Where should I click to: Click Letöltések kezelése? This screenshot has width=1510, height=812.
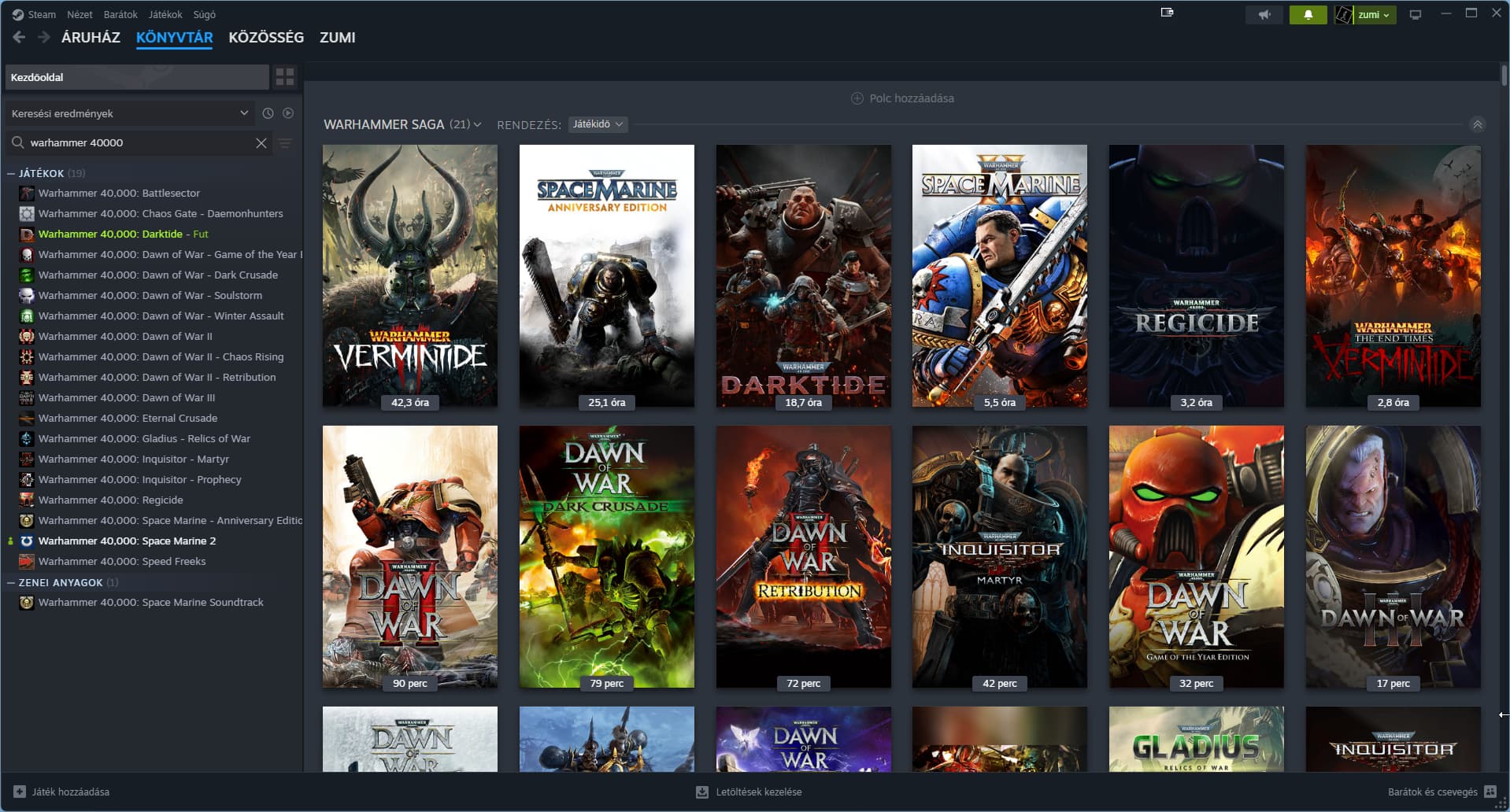759,792
